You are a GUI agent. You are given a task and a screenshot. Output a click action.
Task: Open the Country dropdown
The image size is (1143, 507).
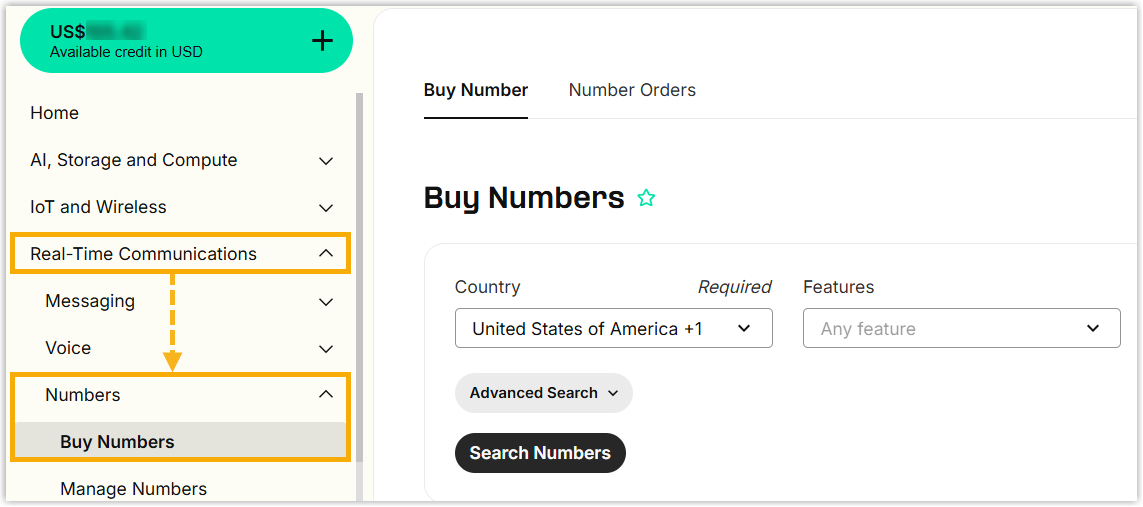point(613,329)
